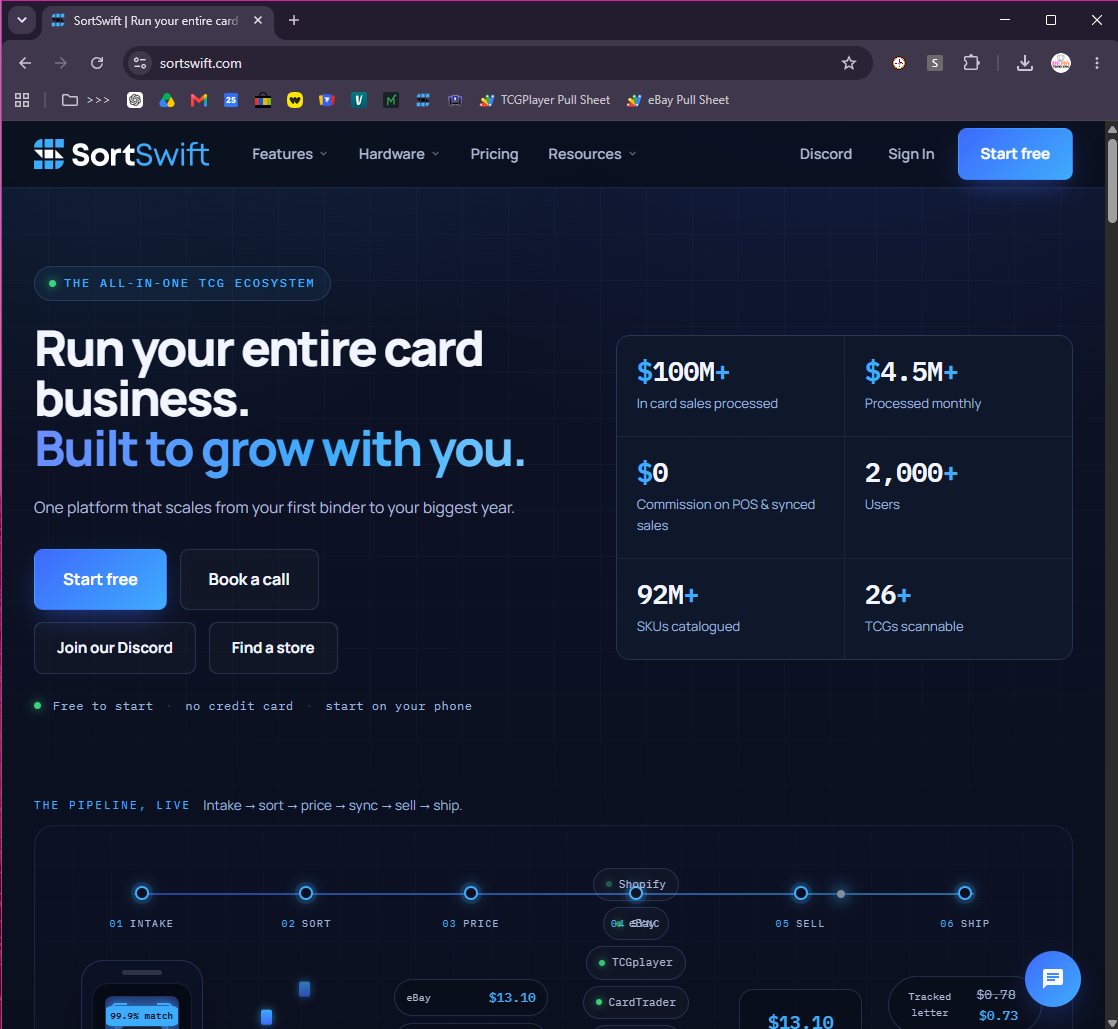Click the eBay $13.10 price pill
Viewport: 1118px width, 1029px height.
tap(471, 998)
